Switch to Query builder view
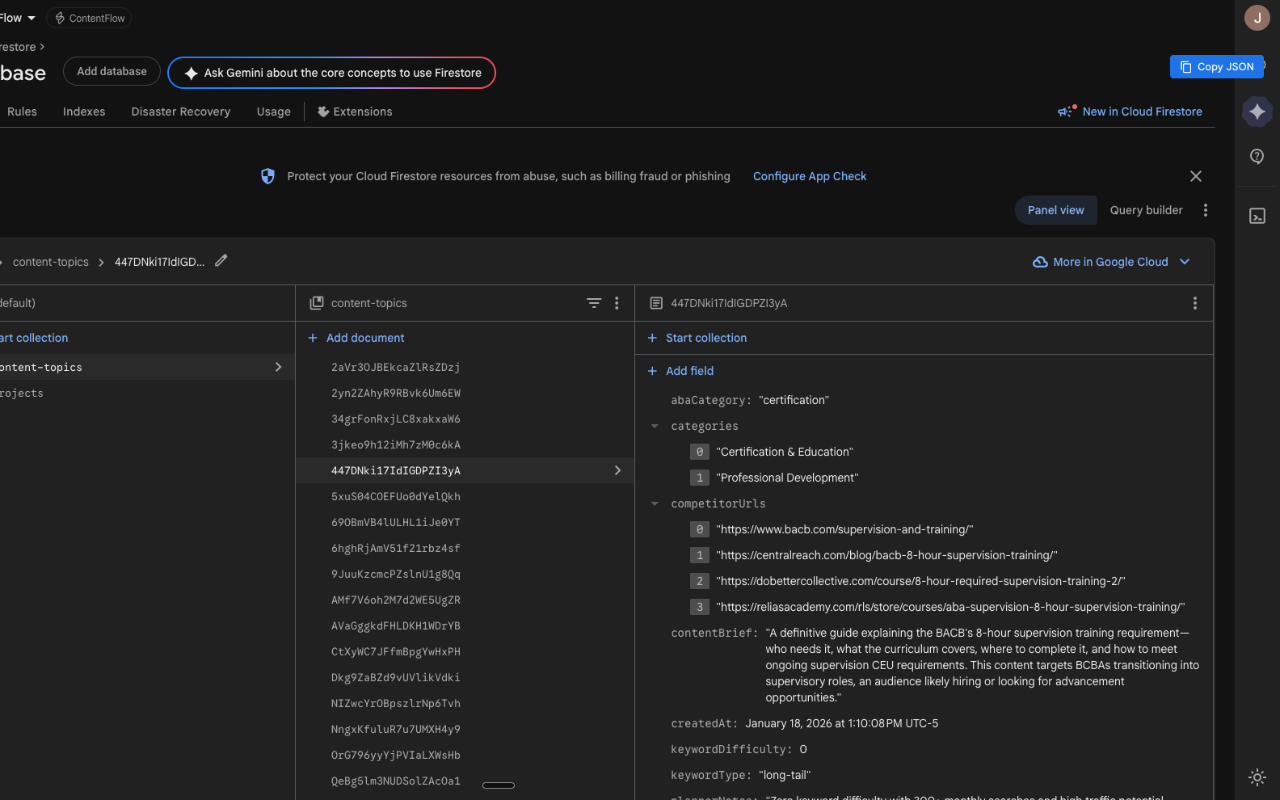The height and width of the screenshot is (800, 1280). coord(1146,210)
